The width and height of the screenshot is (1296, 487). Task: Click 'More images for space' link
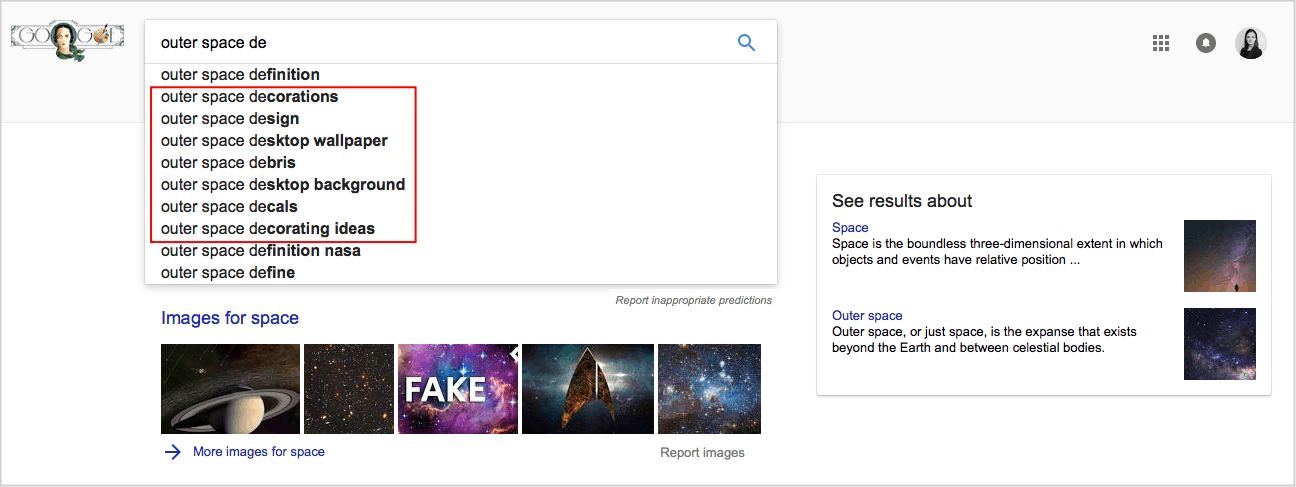point(258,452)
